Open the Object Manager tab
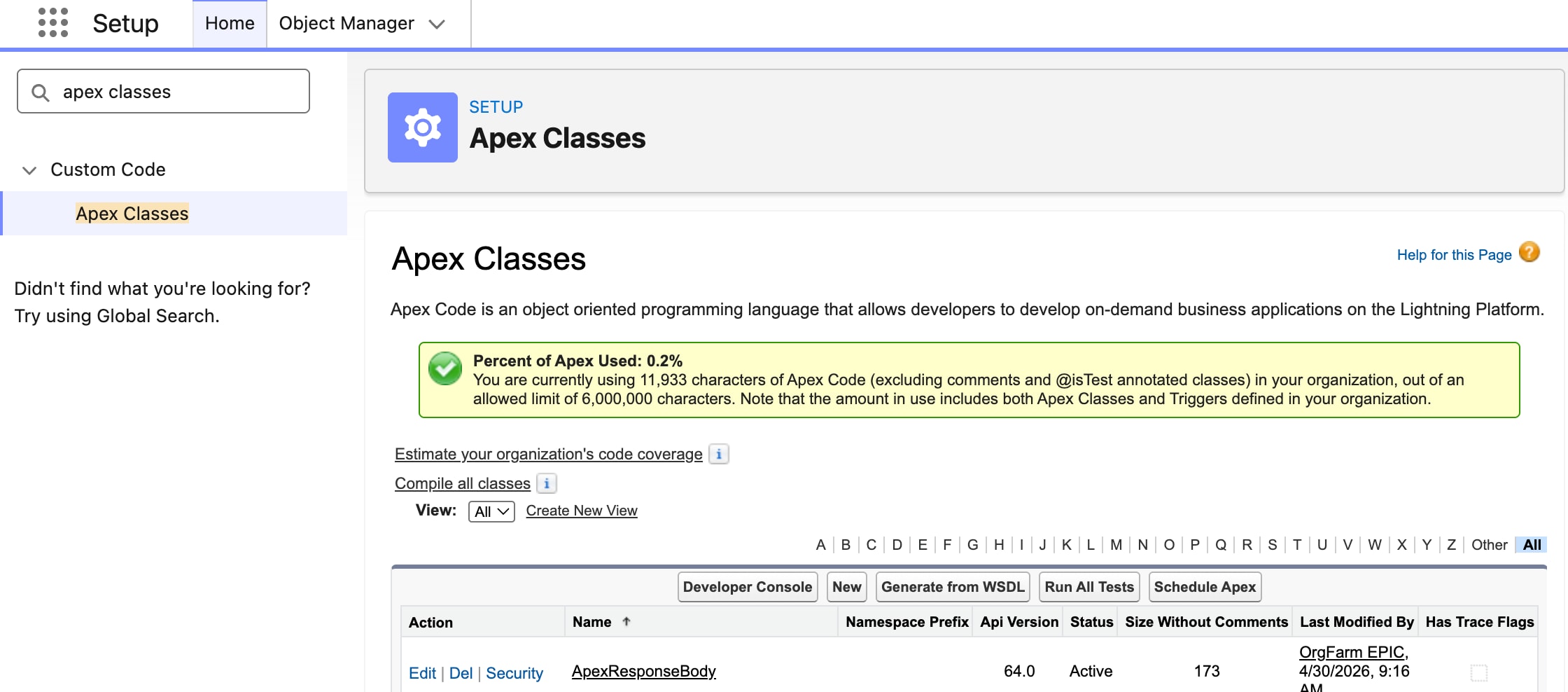The height and width of the screenshot is (692, 1568). tap(346, 24)
